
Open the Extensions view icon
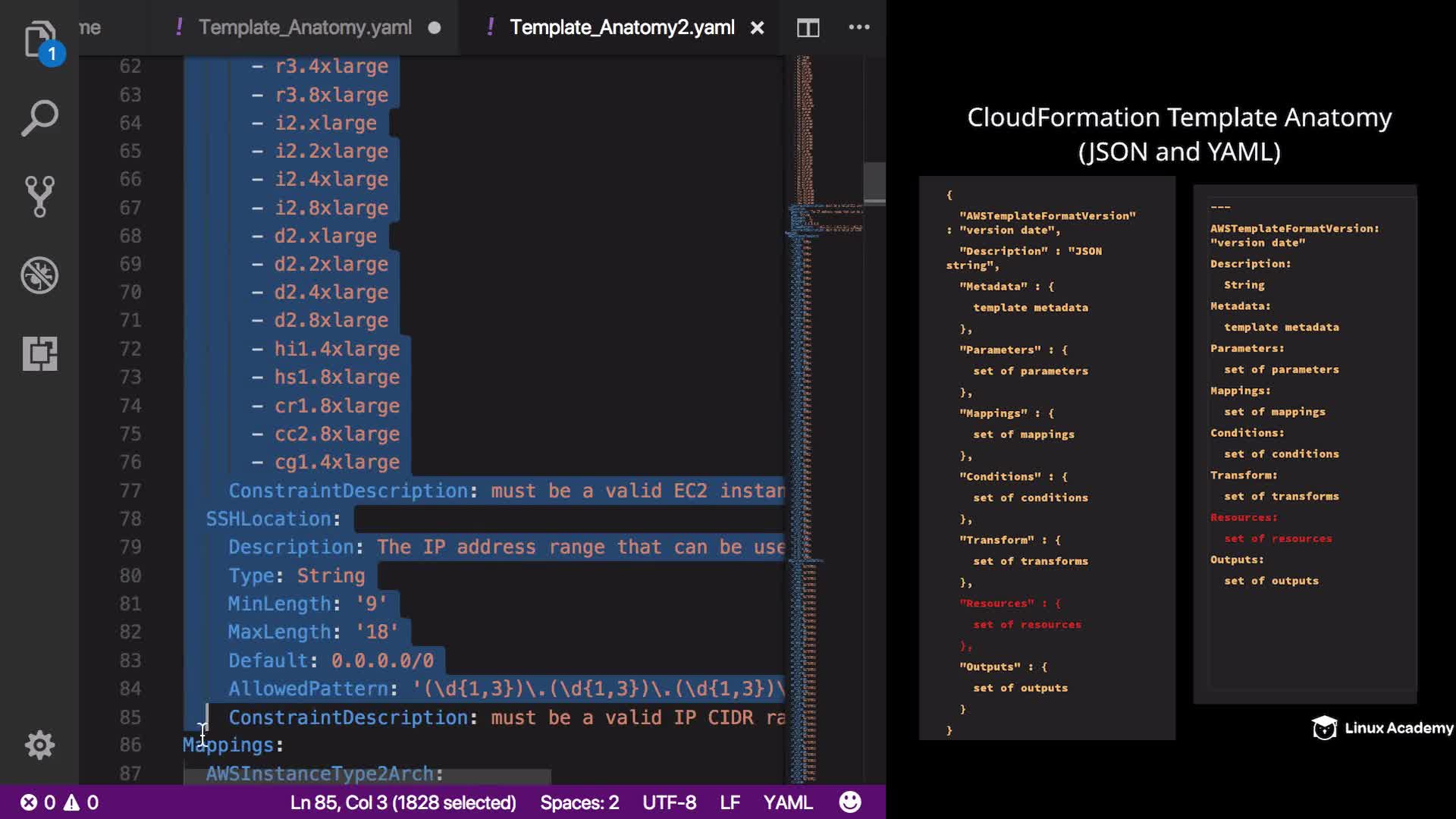click(x=39, y=353)
